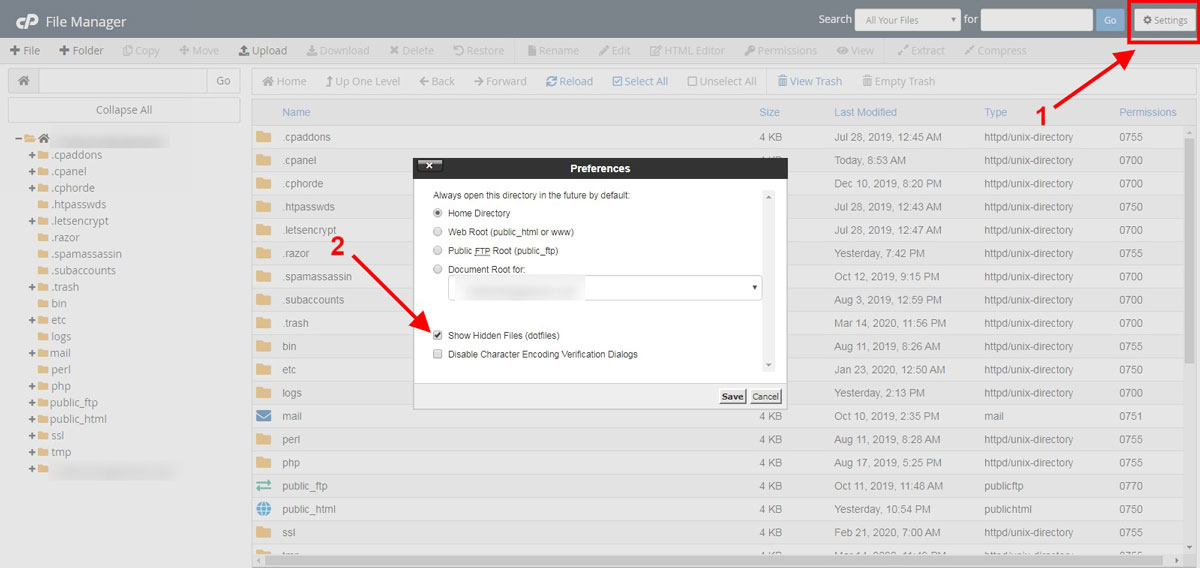
Task: Expand the etc tree node
Action: click(32, 320)
